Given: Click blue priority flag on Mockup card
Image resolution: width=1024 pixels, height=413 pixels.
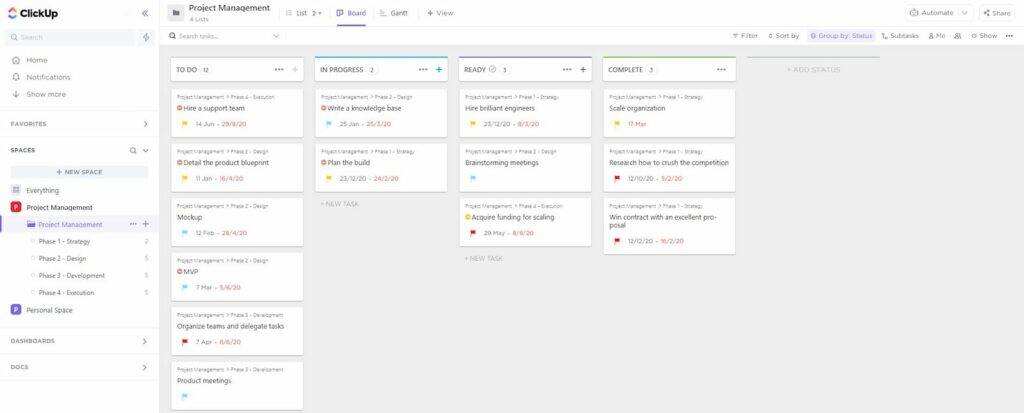Looking at the screenshot, I should click(x=185, y=233).
